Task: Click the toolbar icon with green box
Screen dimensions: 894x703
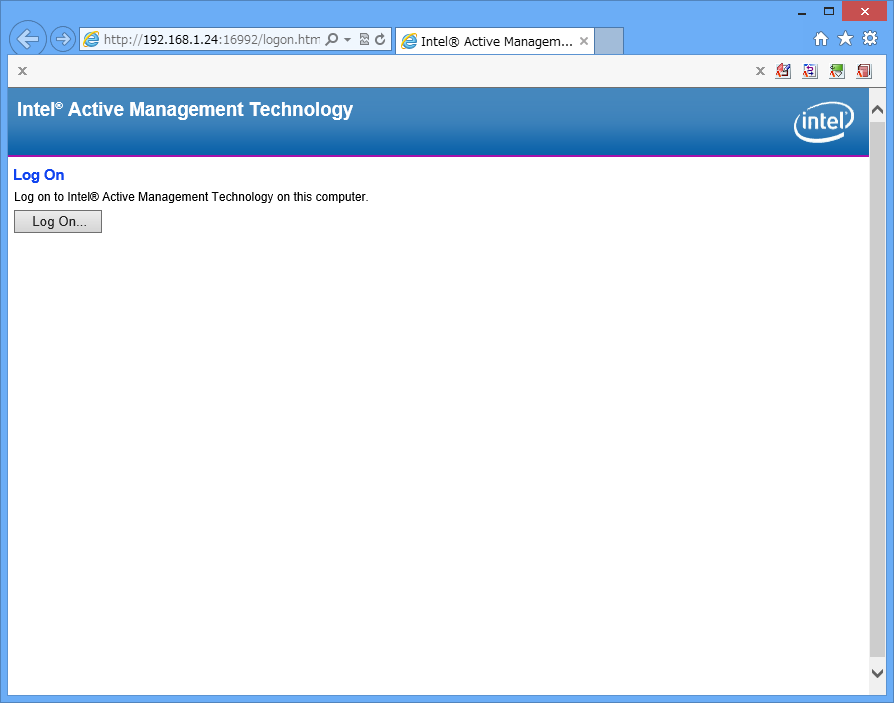Action: click(837, 71)
